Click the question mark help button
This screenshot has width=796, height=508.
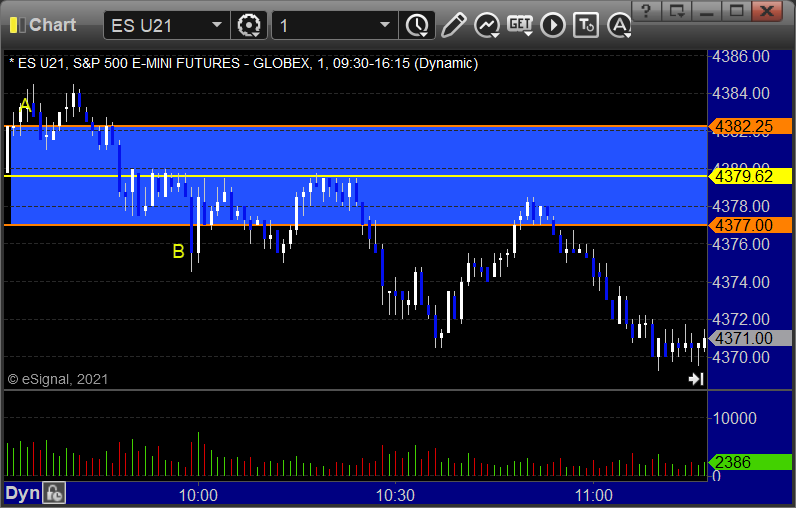click(x=646, y=11)
